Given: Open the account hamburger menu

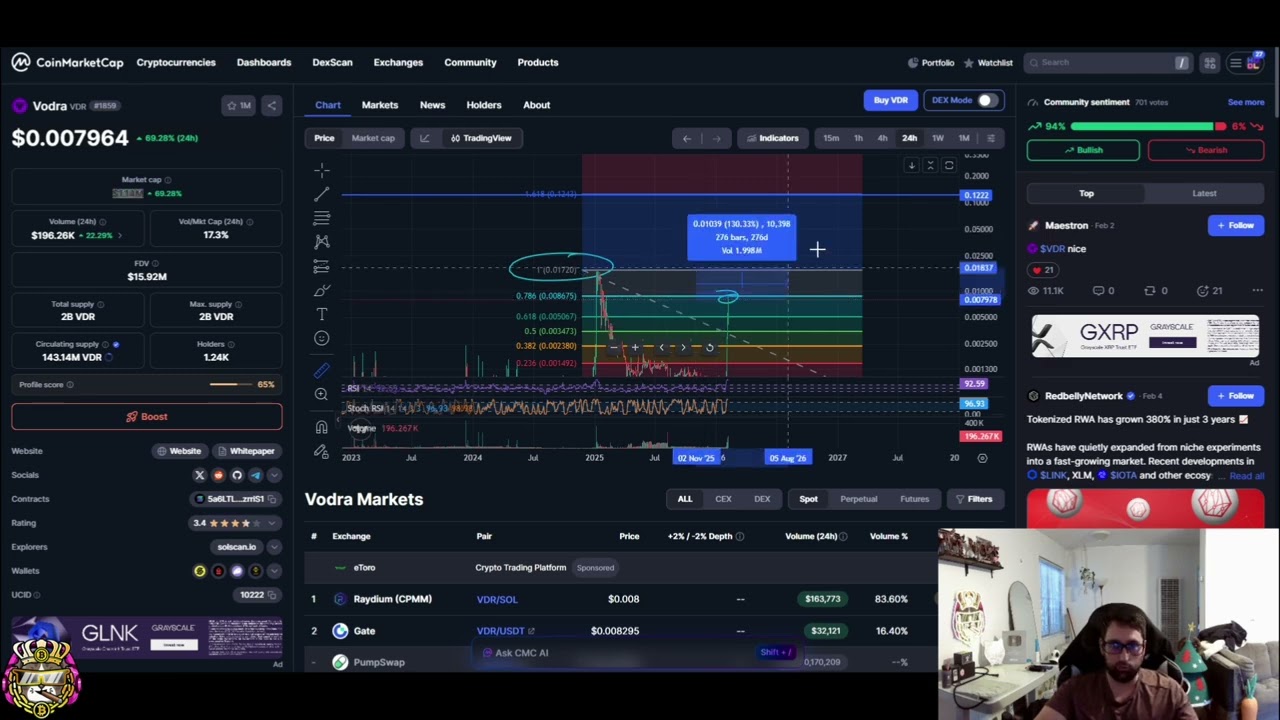Looking at the screenshot, I should (x=1236, y=63).
